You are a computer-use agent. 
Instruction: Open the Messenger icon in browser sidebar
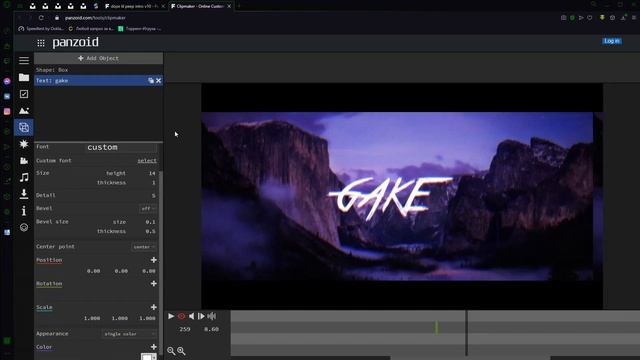[x=7, y=81]
